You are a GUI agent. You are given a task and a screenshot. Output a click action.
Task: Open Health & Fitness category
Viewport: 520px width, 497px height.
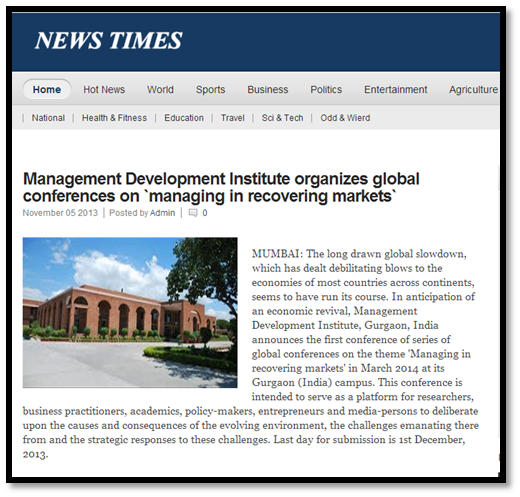(114, 118)
